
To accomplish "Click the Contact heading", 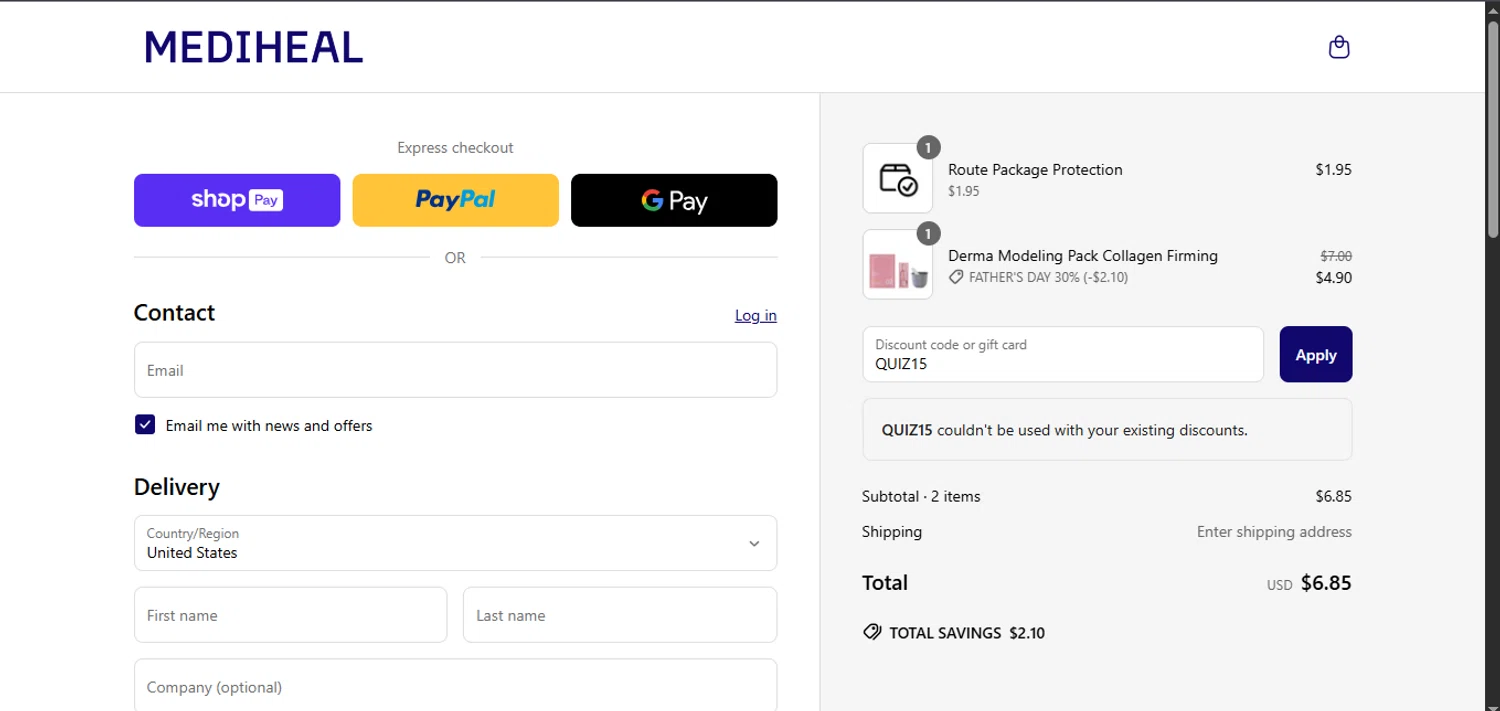I will [x=174, y=313].
